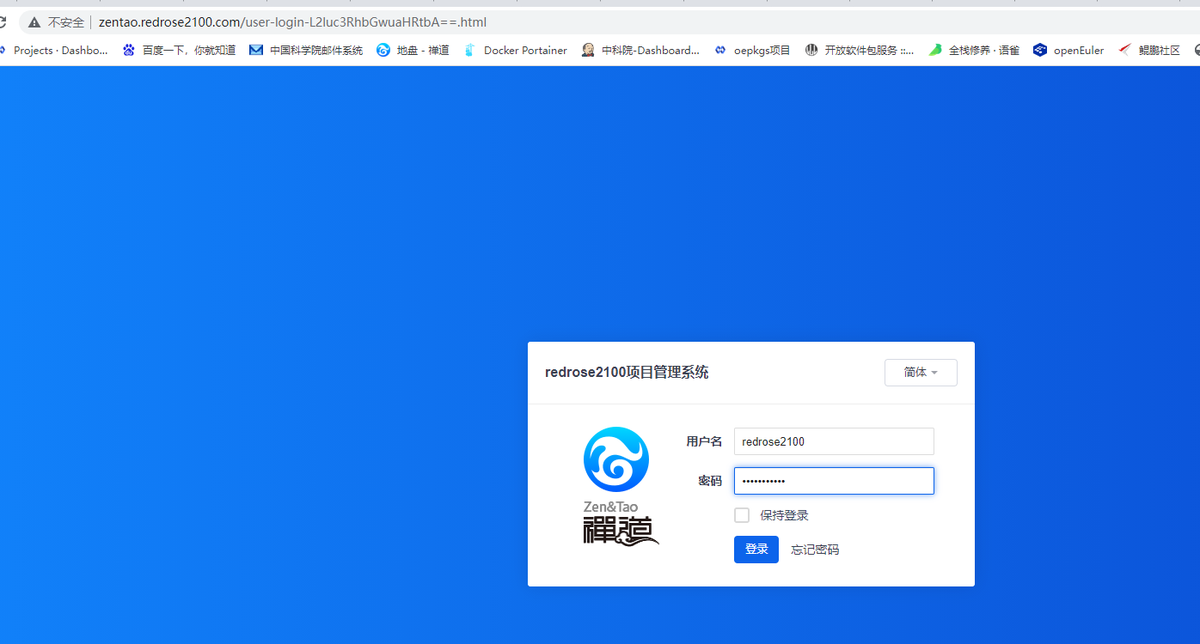The width and height of the screenshot is (1200, 644).
Task: Click the 鲲鹏社区 favicon
Action: tap(1125, 50)
